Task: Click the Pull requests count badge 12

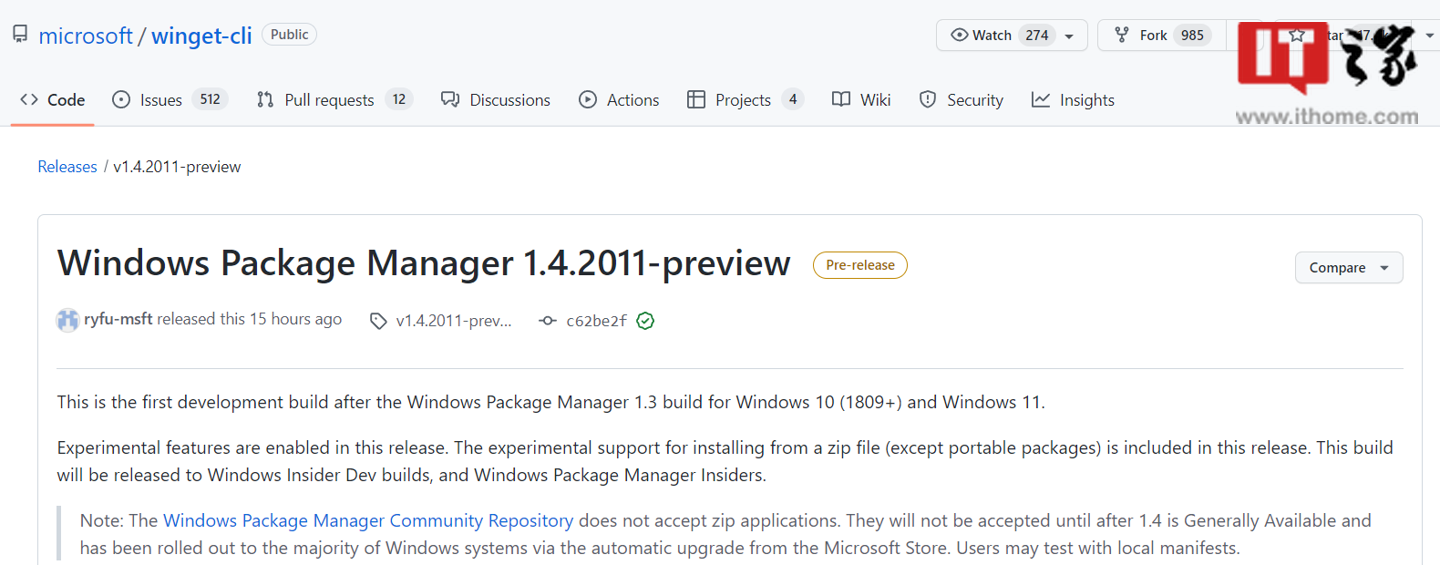Action: coord(399,99)
